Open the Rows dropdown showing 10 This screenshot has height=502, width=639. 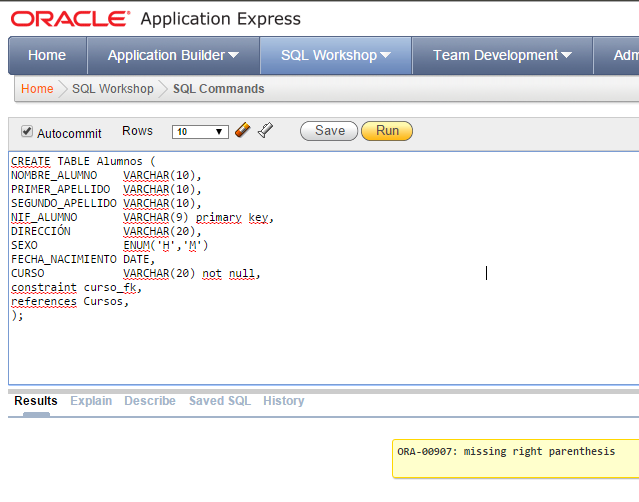pos(200,132)
